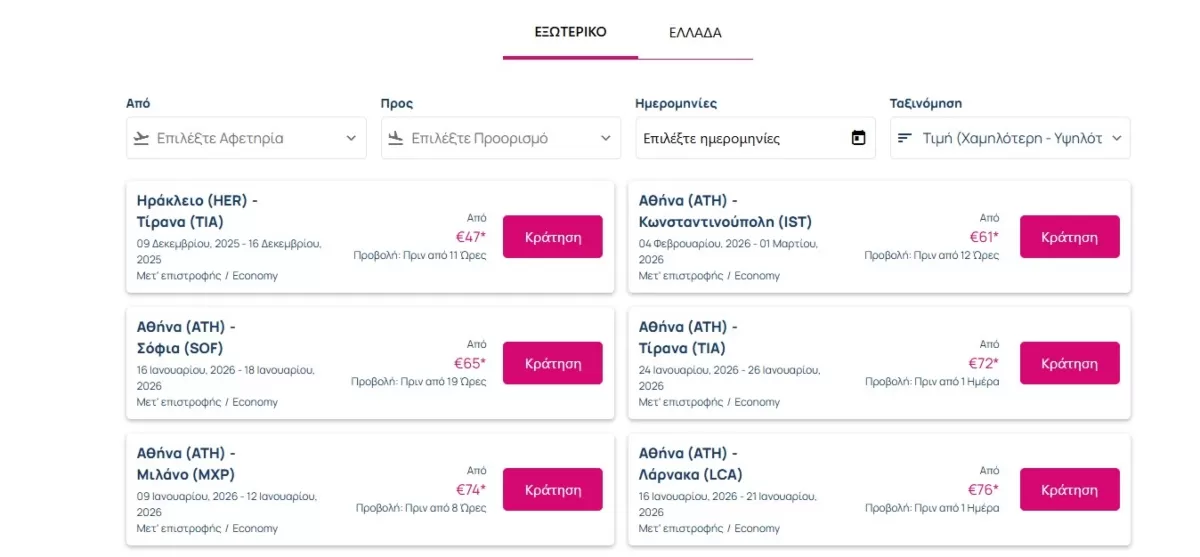This screenshot has height=557, width=1200.
Task: Book the Αθήνα to Μιλάνο flight
Action: coord(553,490)
